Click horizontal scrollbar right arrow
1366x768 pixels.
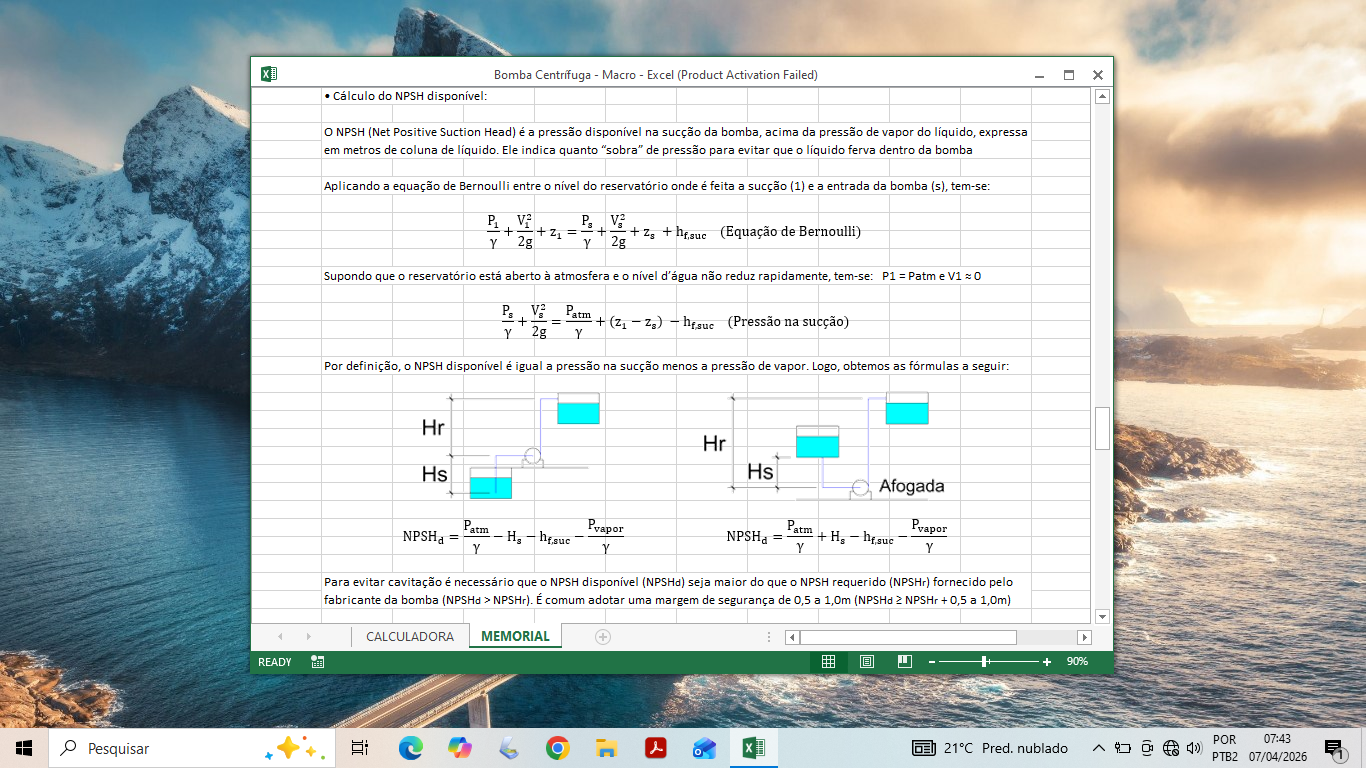coord(1084,637)
